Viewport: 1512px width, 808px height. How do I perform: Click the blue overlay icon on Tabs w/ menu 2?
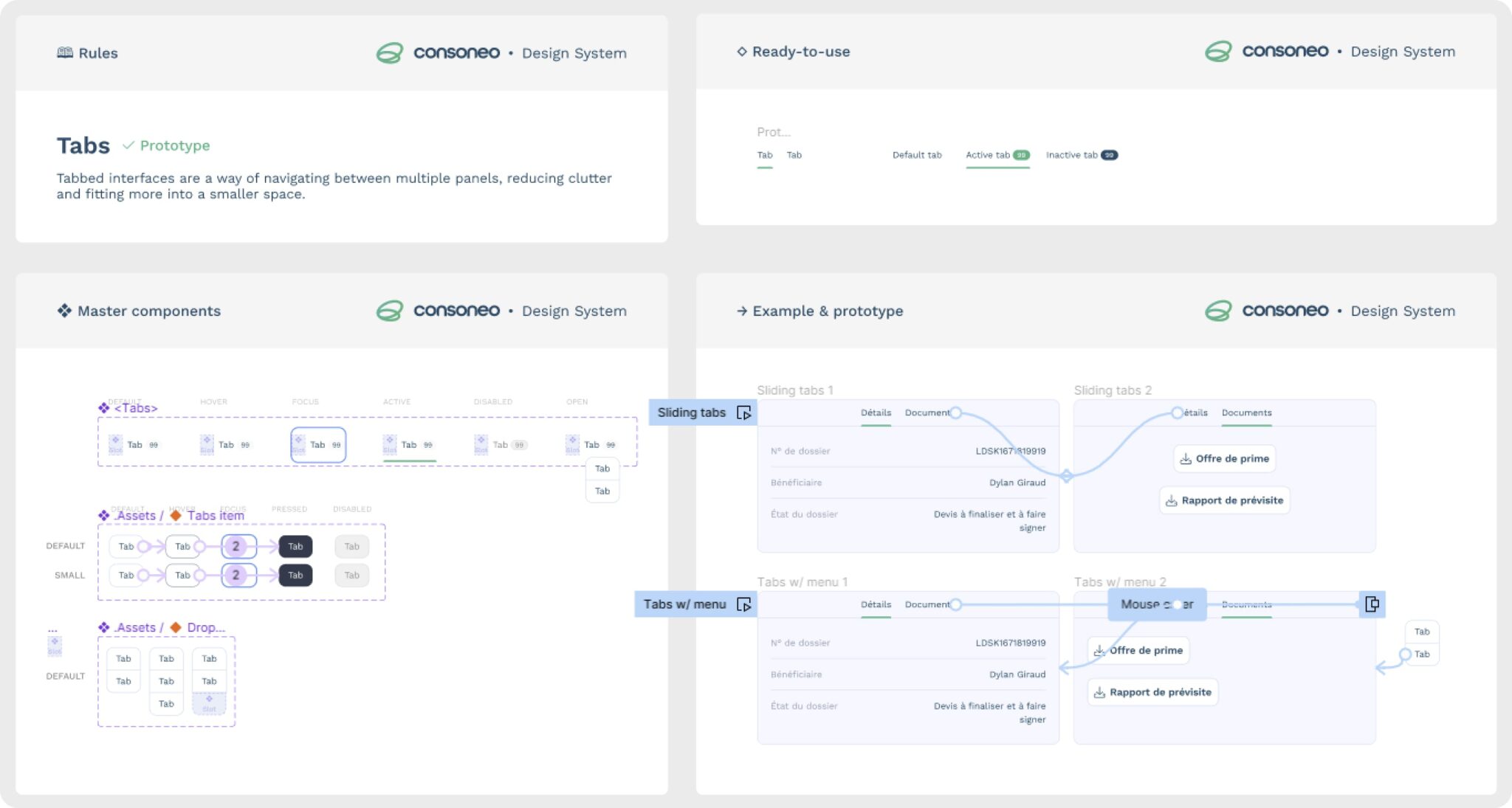1372,604
